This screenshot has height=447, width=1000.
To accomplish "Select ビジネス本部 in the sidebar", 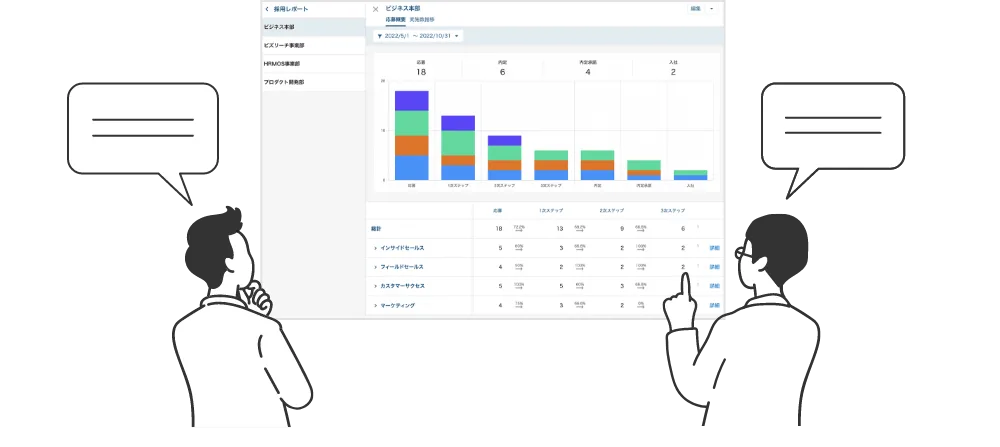I will click(x=312, y=27).
